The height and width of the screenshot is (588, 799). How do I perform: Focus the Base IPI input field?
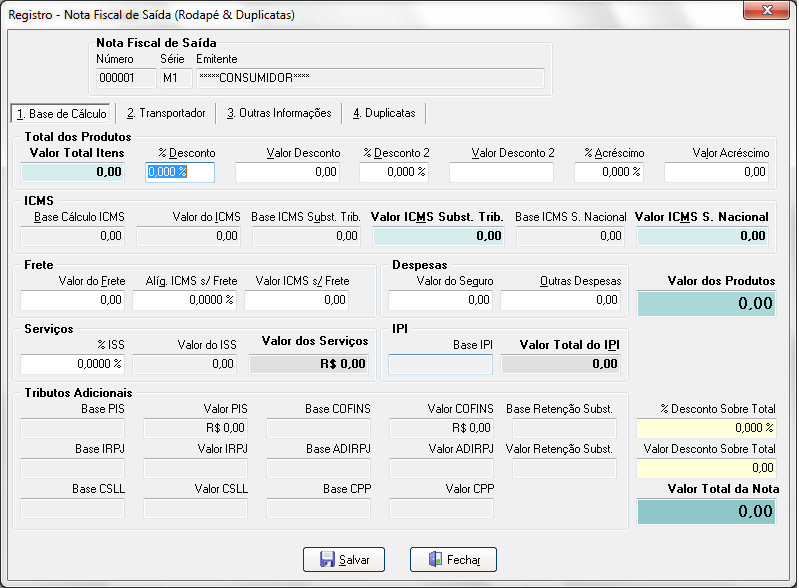440,364
